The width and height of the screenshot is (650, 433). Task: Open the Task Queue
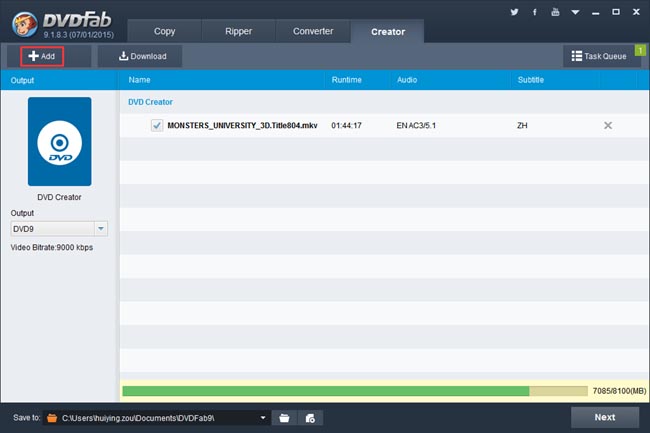pos(599,56)
